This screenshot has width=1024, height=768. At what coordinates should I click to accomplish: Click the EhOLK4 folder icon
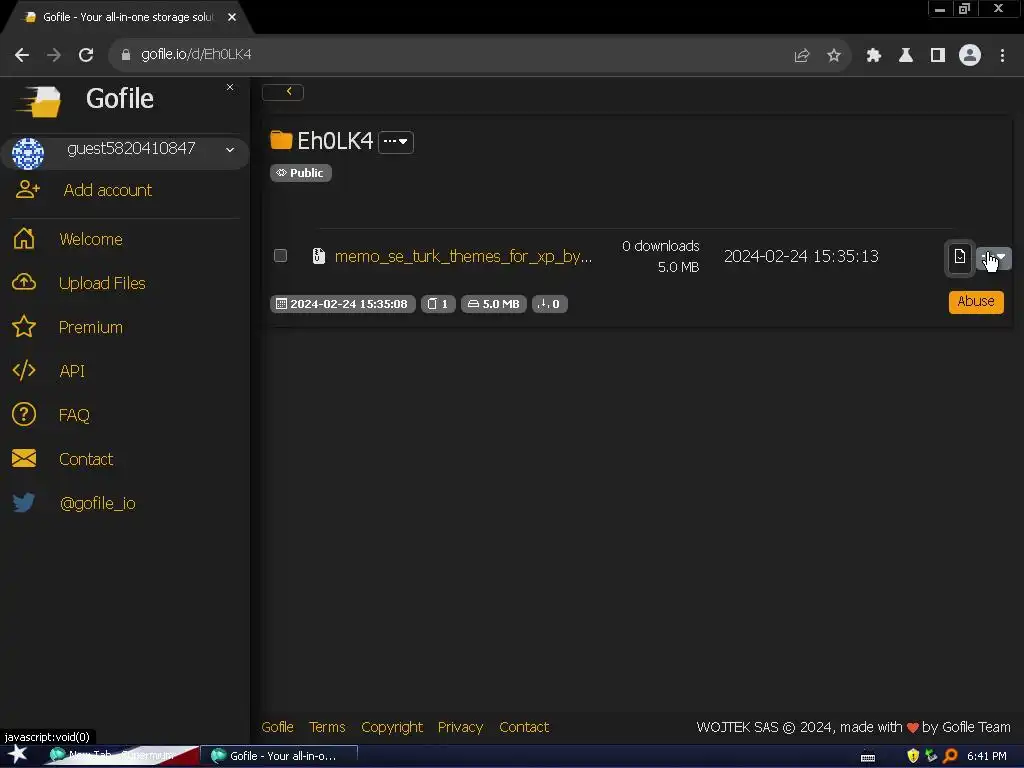[281, 140]
